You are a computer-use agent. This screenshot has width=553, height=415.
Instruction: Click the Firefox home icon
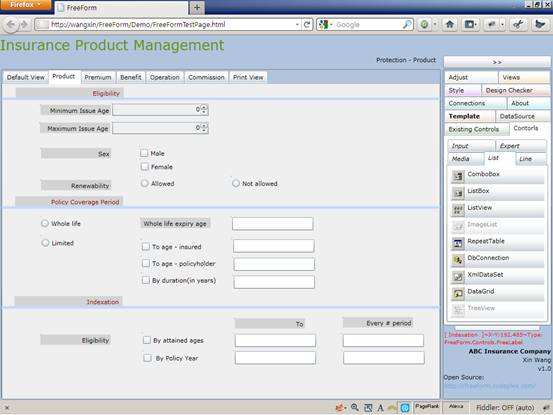pyautogui.click(x=449, y=24)
